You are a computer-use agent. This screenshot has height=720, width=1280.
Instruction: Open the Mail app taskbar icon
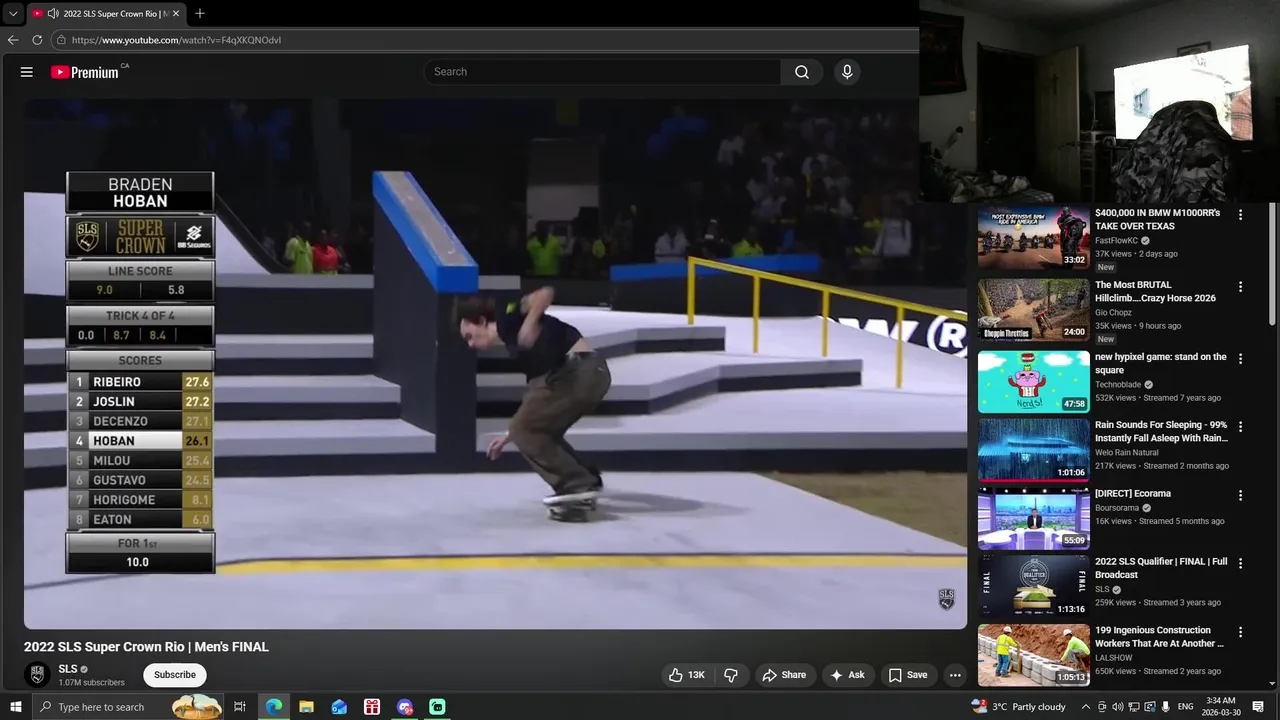click(339, 707)
